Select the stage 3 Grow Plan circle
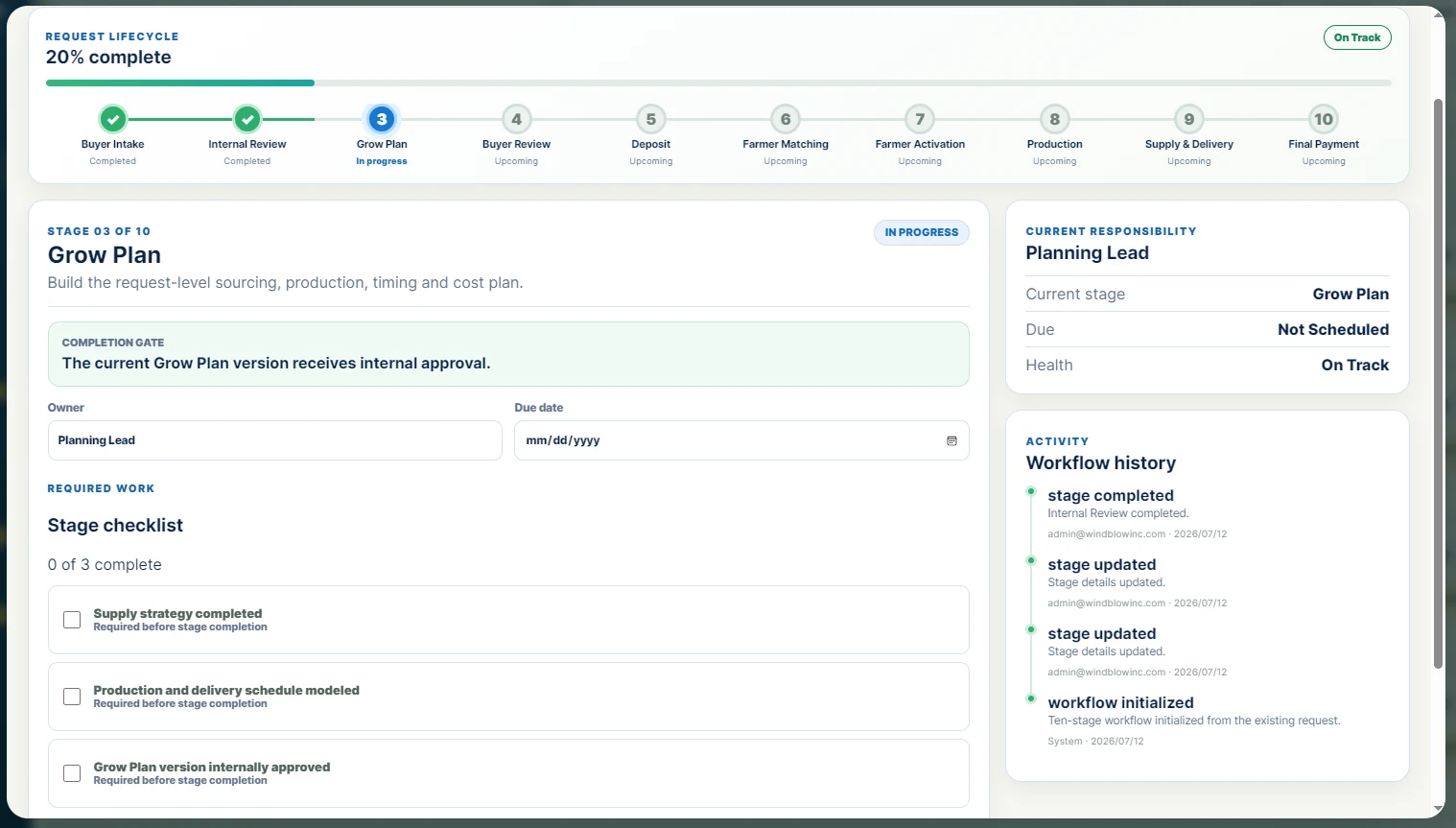 pos(382,119)
